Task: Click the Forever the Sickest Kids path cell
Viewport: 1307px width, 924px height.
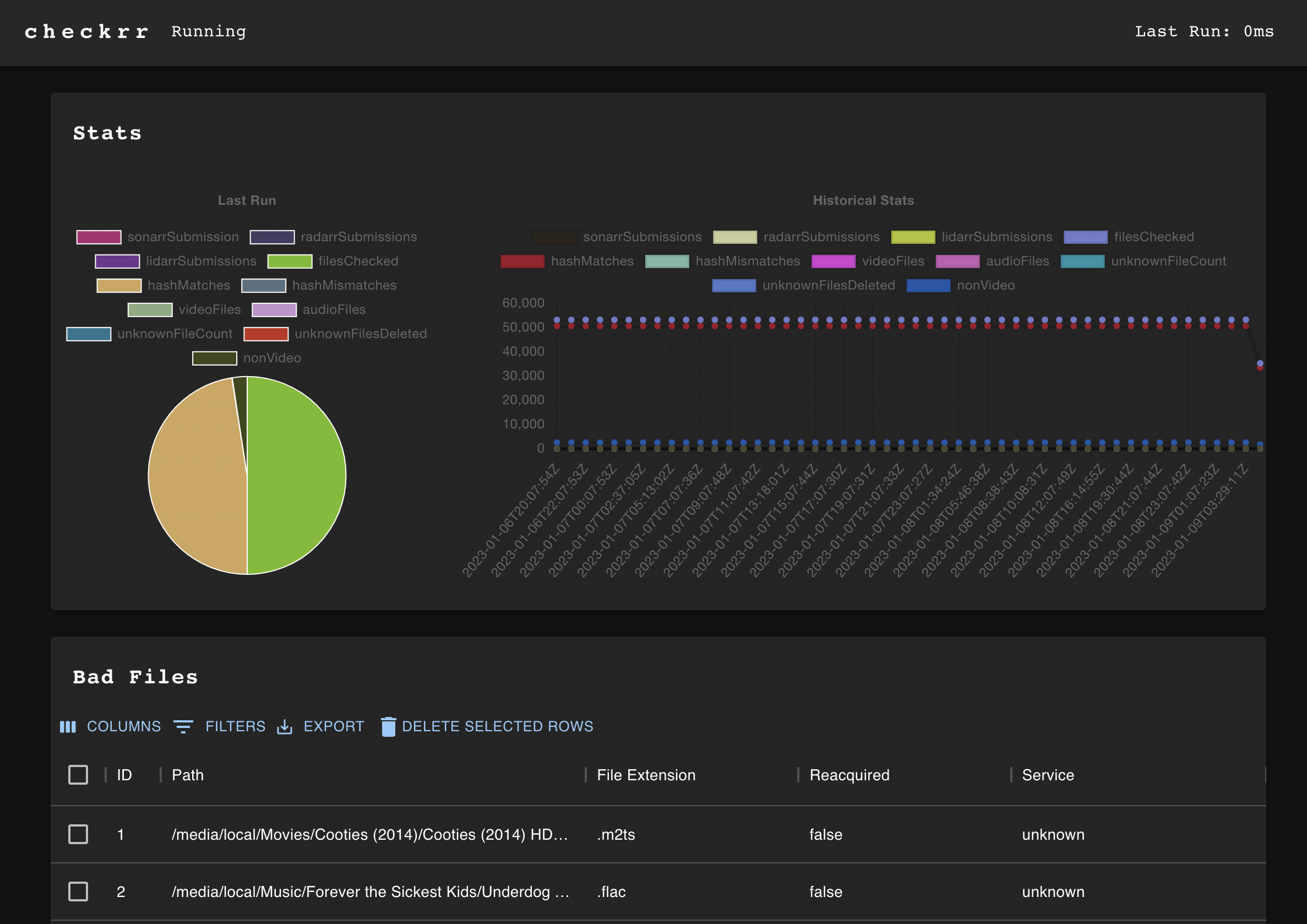Action: [371, 892]
